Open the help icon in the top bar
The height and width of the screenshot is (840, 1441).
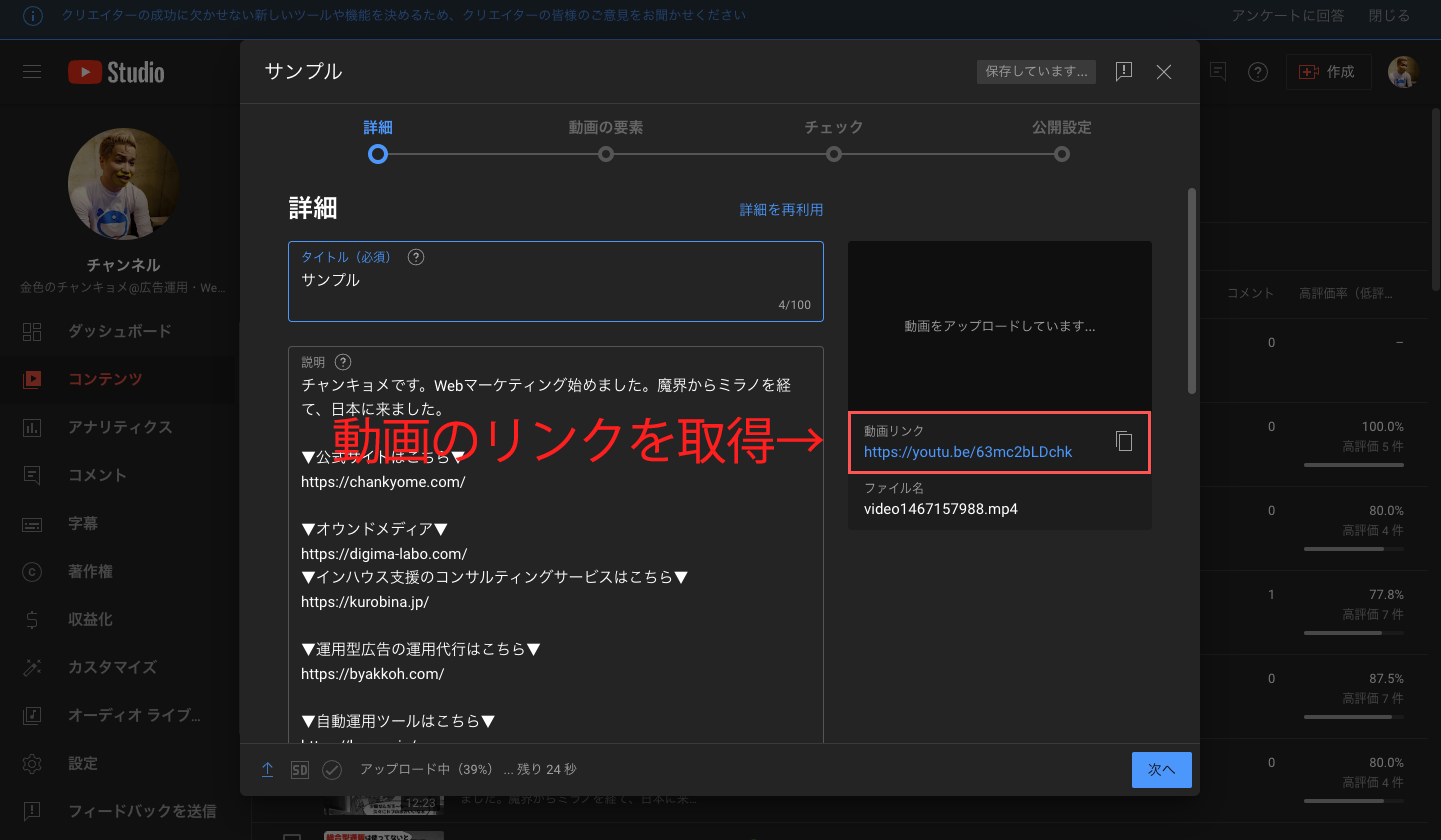pyautogui.click(x=1258, y=72)
